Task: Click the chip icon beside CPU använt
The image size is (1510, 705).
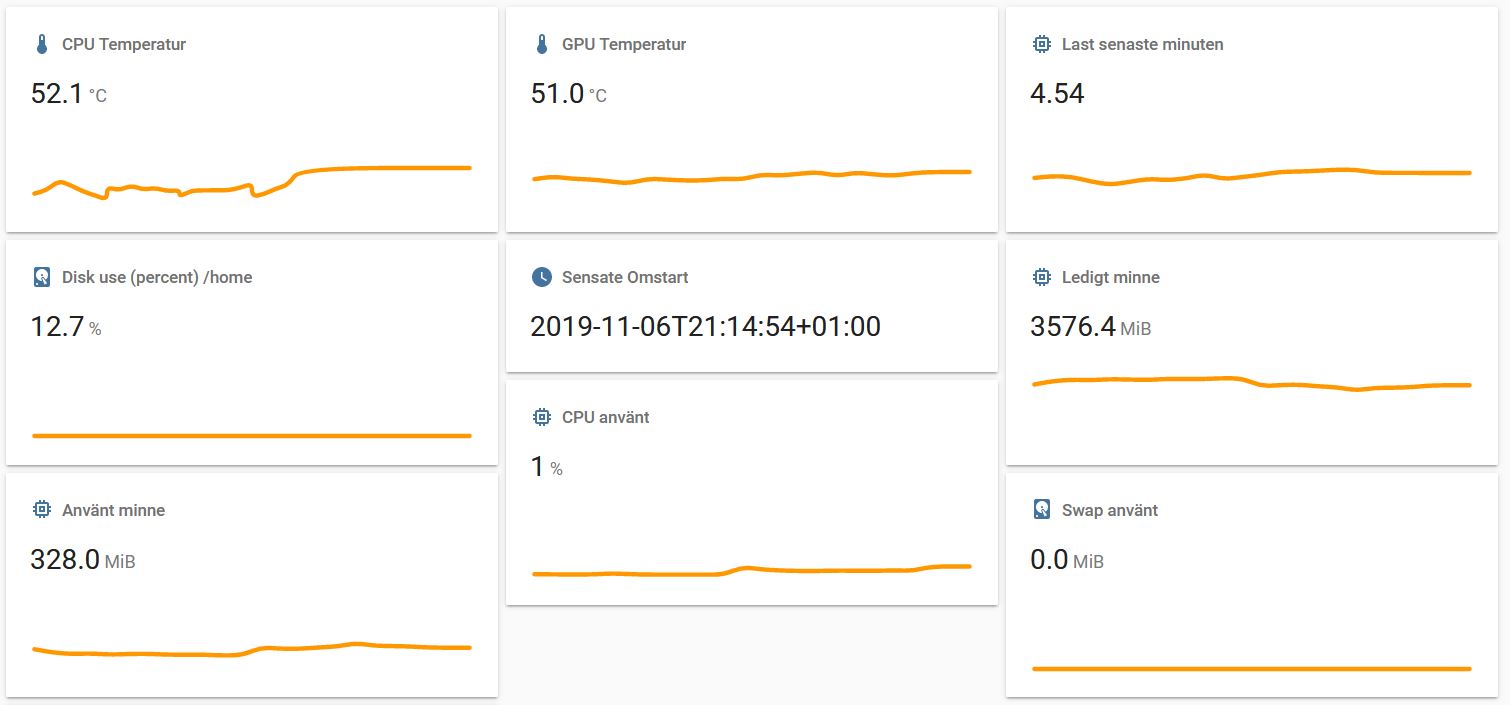Action: [541, 417]
